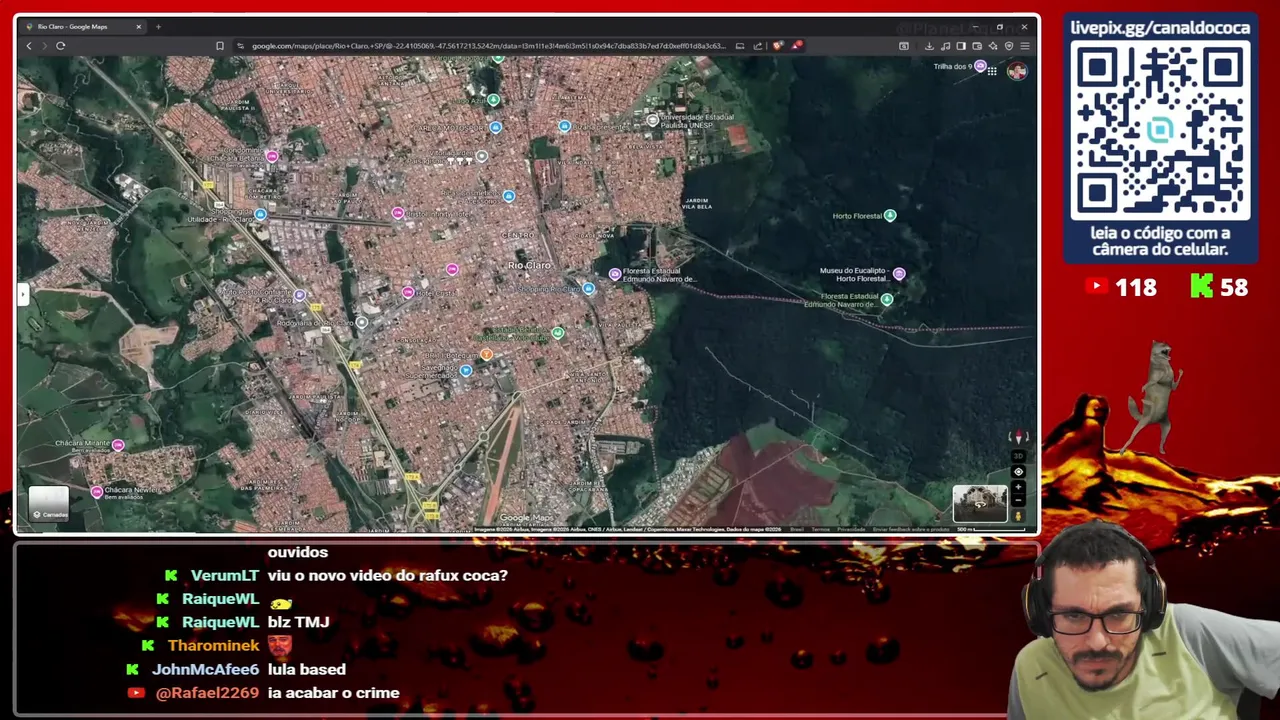
Task: Click the google.com/maps address bar
Action: click(x=488, y=46)
